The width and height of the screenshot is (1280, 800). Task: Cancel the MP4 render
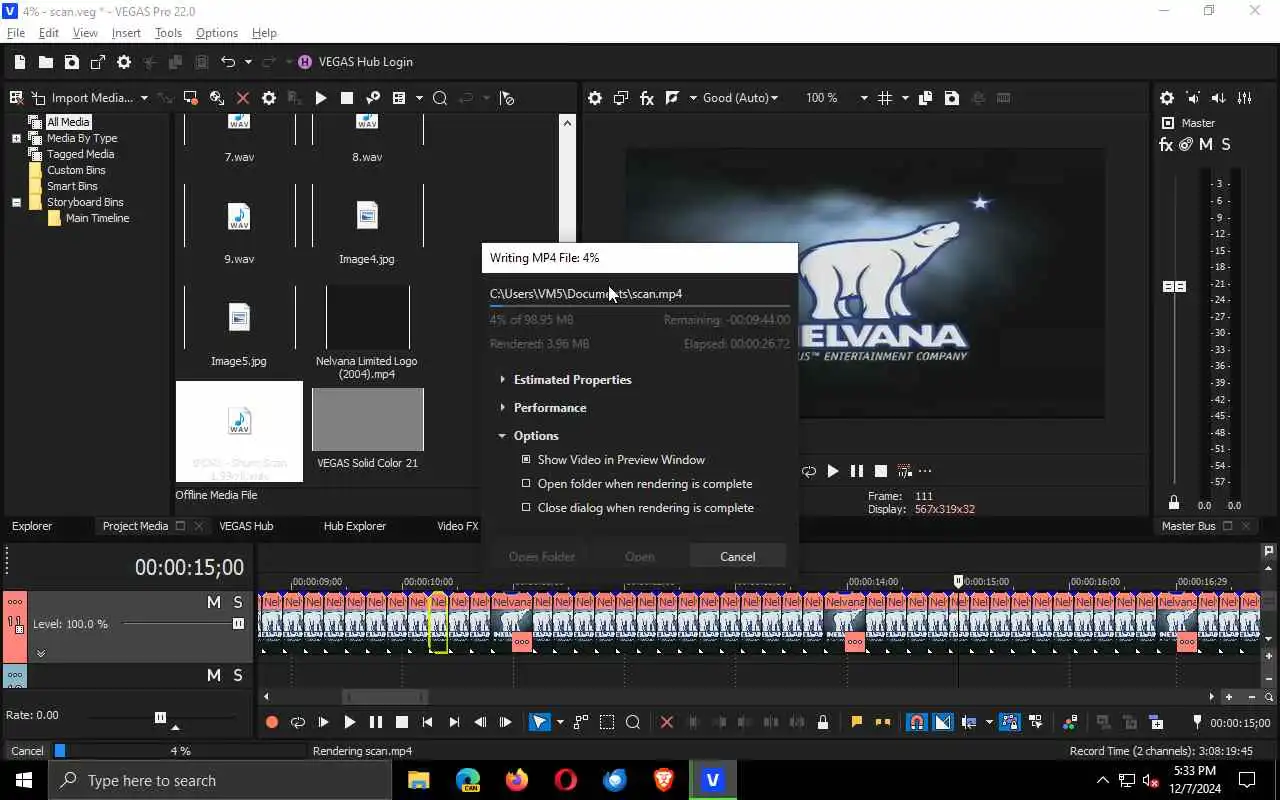(738, 557)
